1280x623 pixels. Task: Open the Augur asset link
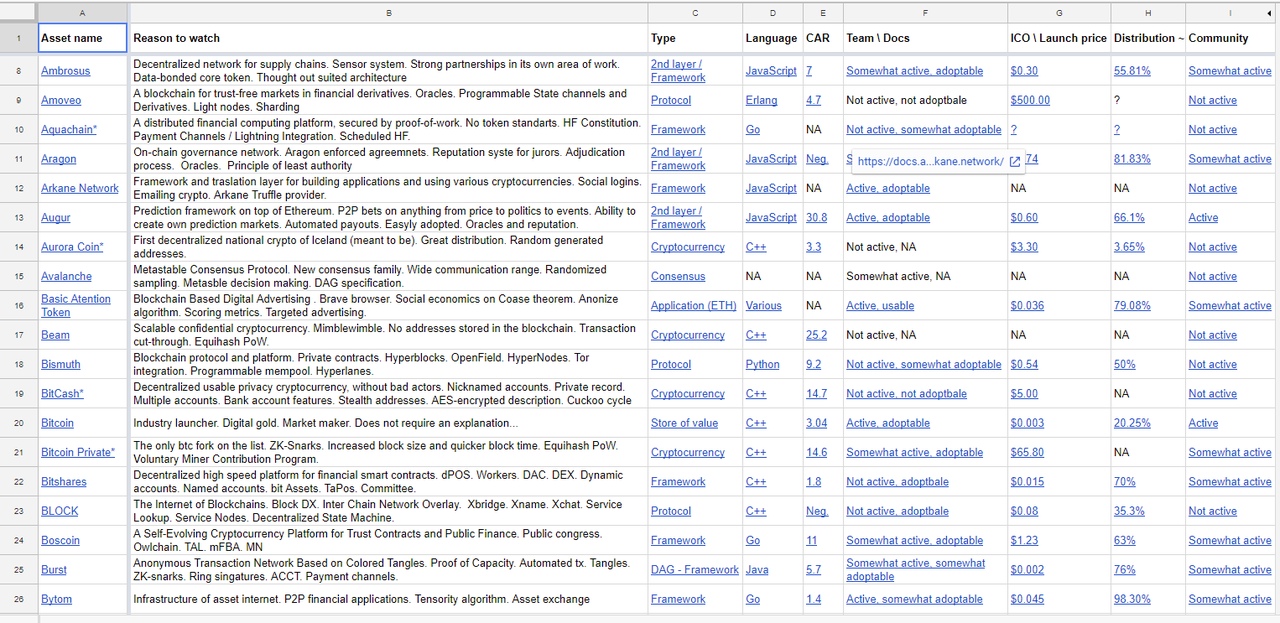56,217
